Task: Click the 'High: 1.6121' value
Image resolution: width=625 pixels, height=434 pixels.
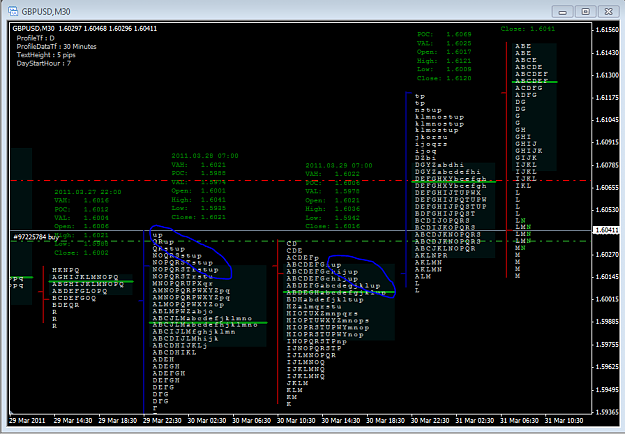Action: [x=444, y=61]
